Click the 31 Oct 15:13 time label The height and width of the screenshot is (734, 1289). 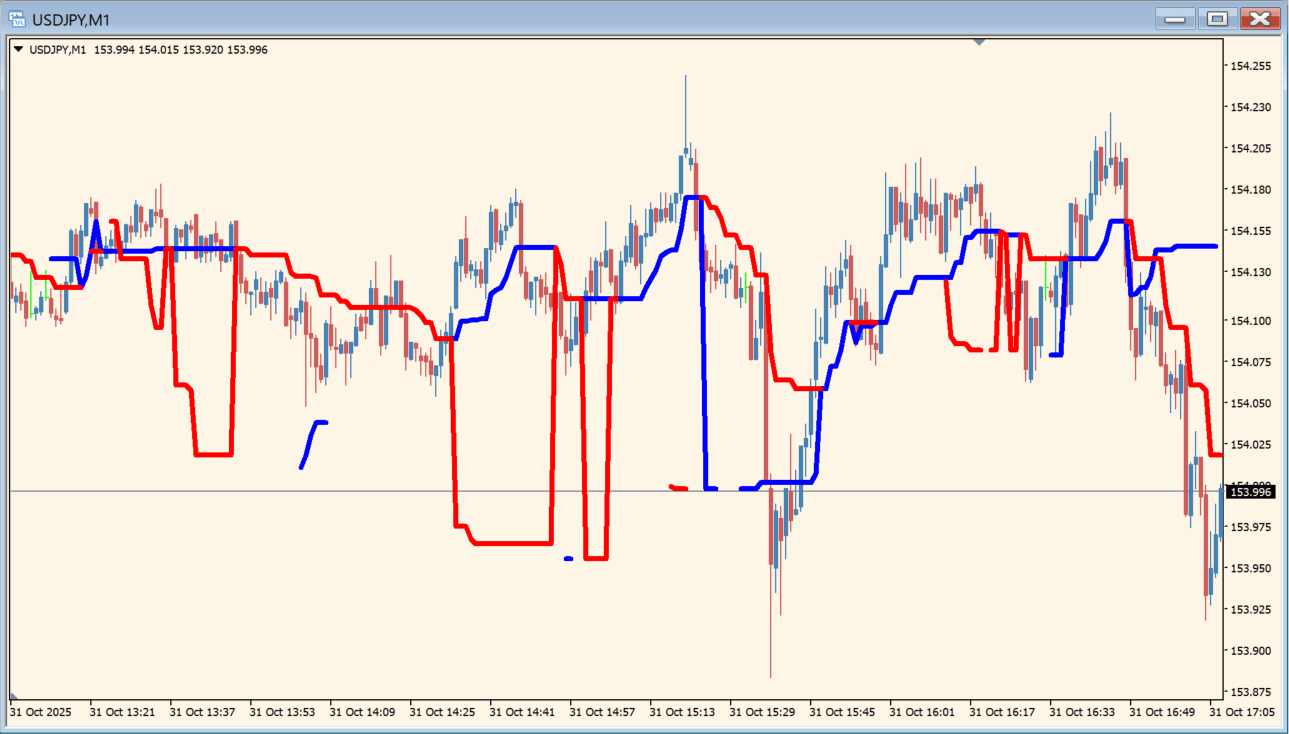click(x=682, y=713)
